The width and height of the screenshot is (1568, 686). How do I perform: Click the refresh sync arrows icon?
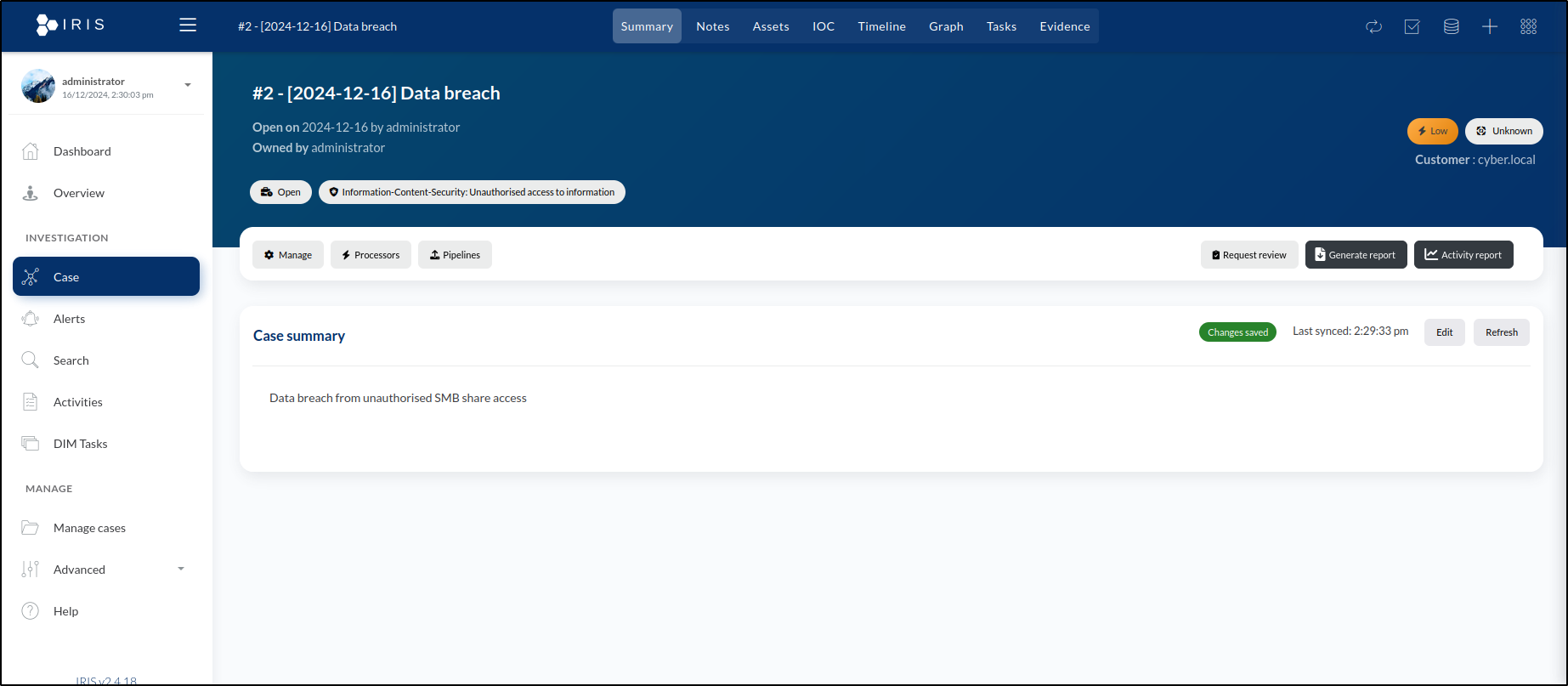point(1373,26)
